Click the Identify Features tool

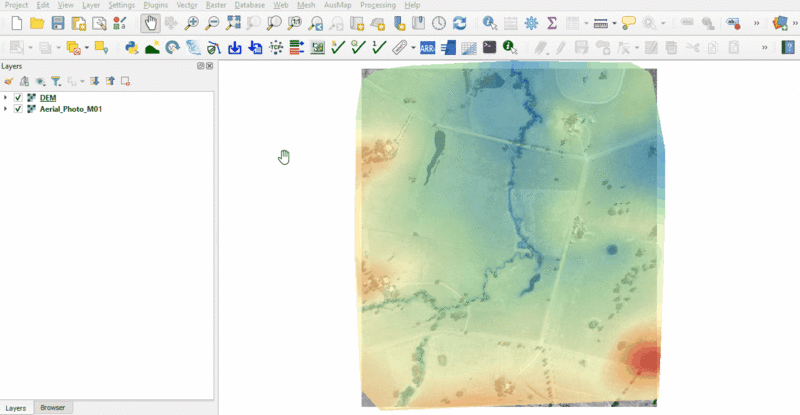click(489, 22)
